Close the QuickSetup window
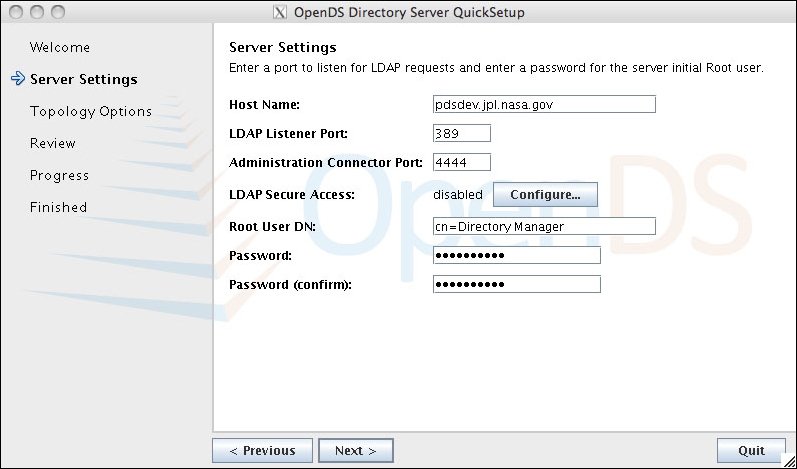Image resolution: width=797 pixels, height=469 pixels. [16, 12]
